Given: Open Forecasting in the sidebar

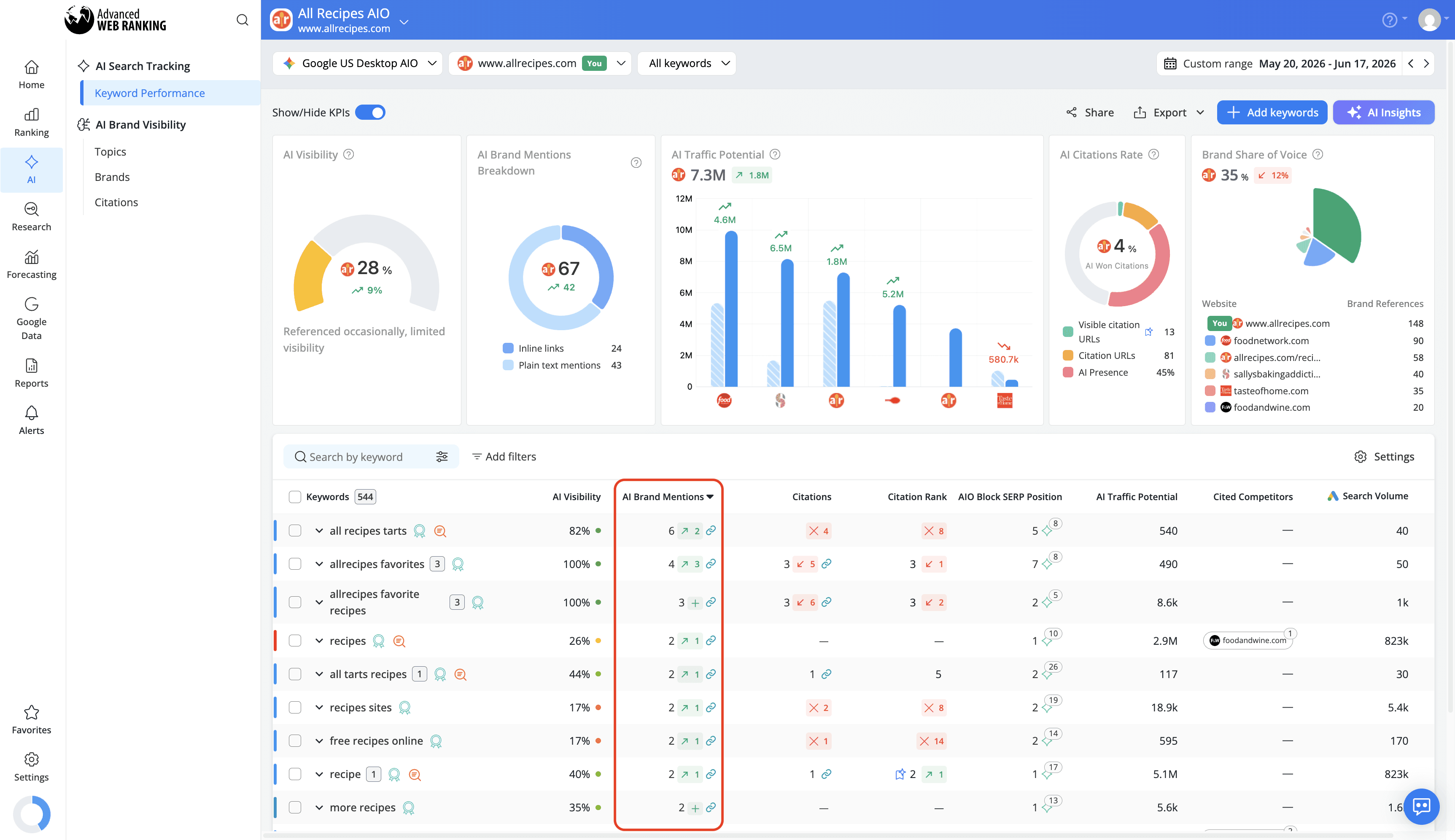Looking at the screenshot, I should coord(31,264).
